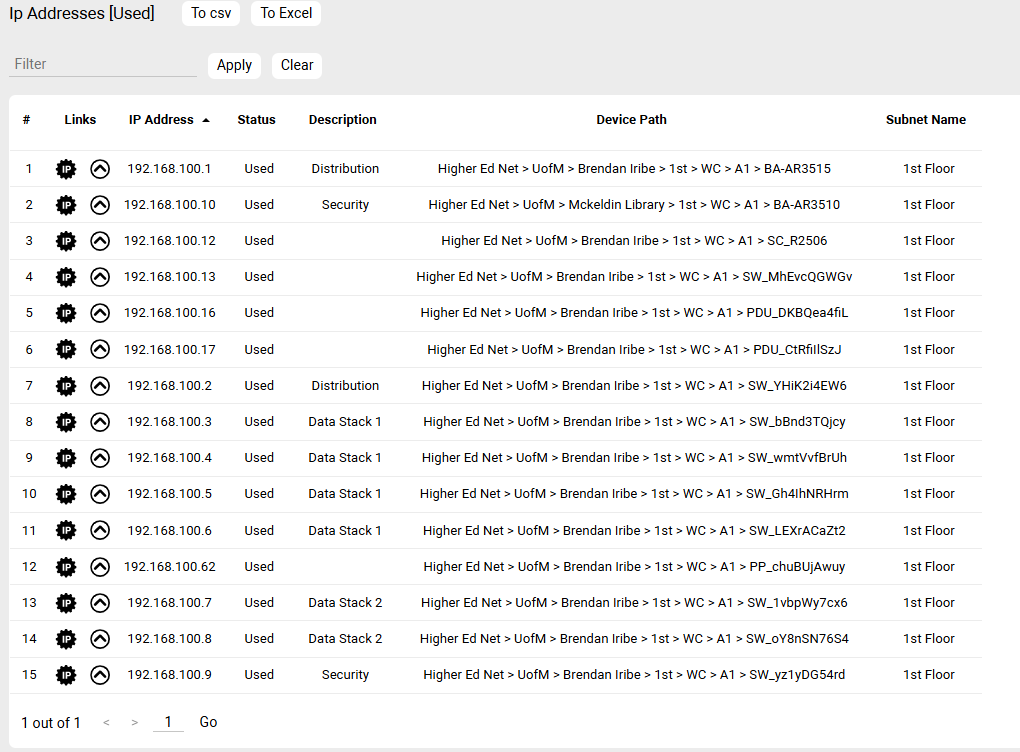The image size is (1020, 752).
Task: Go to the next page arrow
Action: [135, 722]
